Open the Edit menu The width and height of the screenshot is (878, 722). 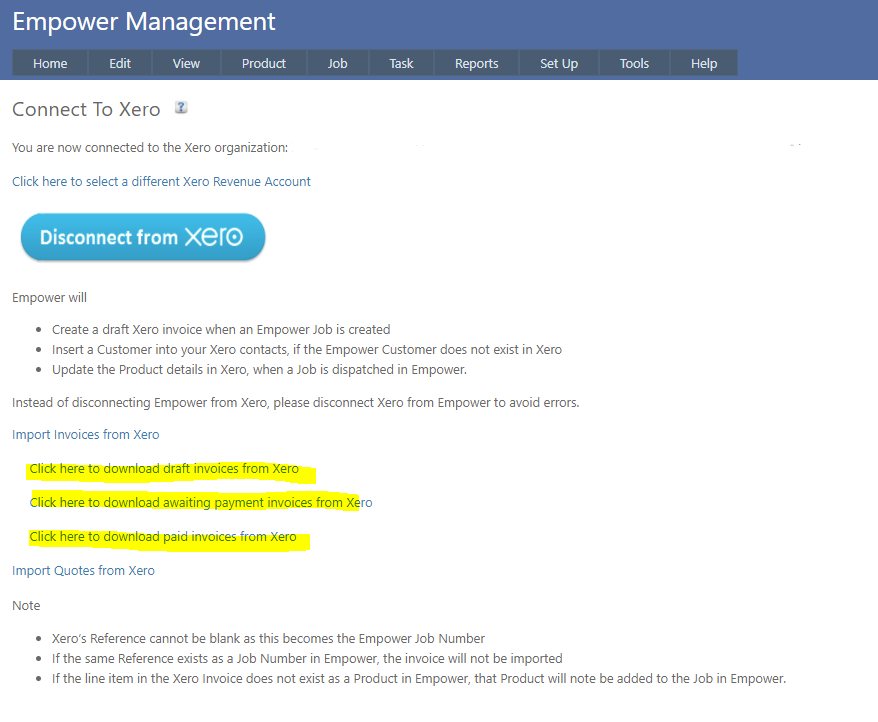[x=120, y=63]
